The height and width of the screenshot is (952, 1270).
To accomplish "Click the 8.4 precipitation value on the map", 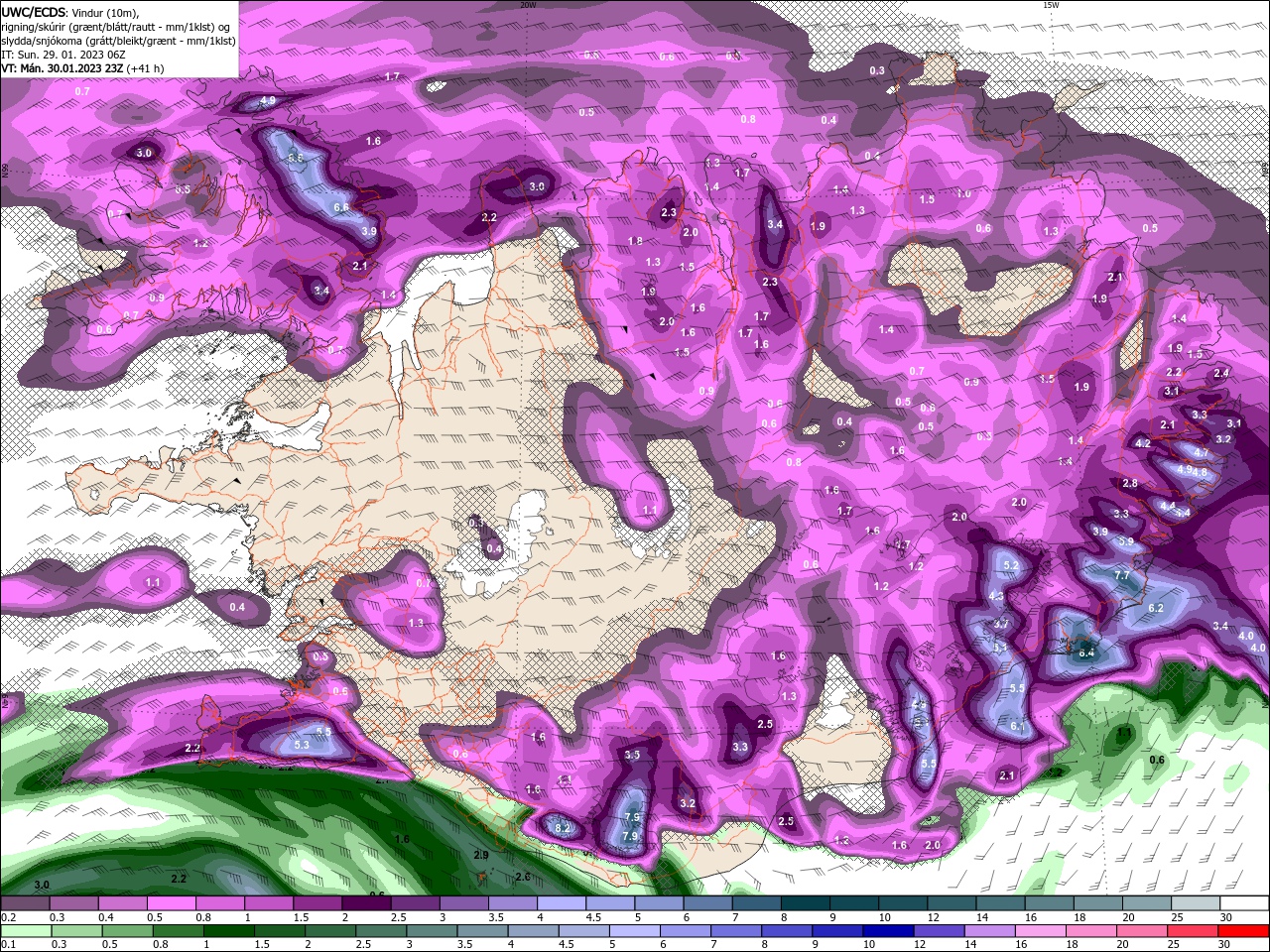I will [1086, 652].
